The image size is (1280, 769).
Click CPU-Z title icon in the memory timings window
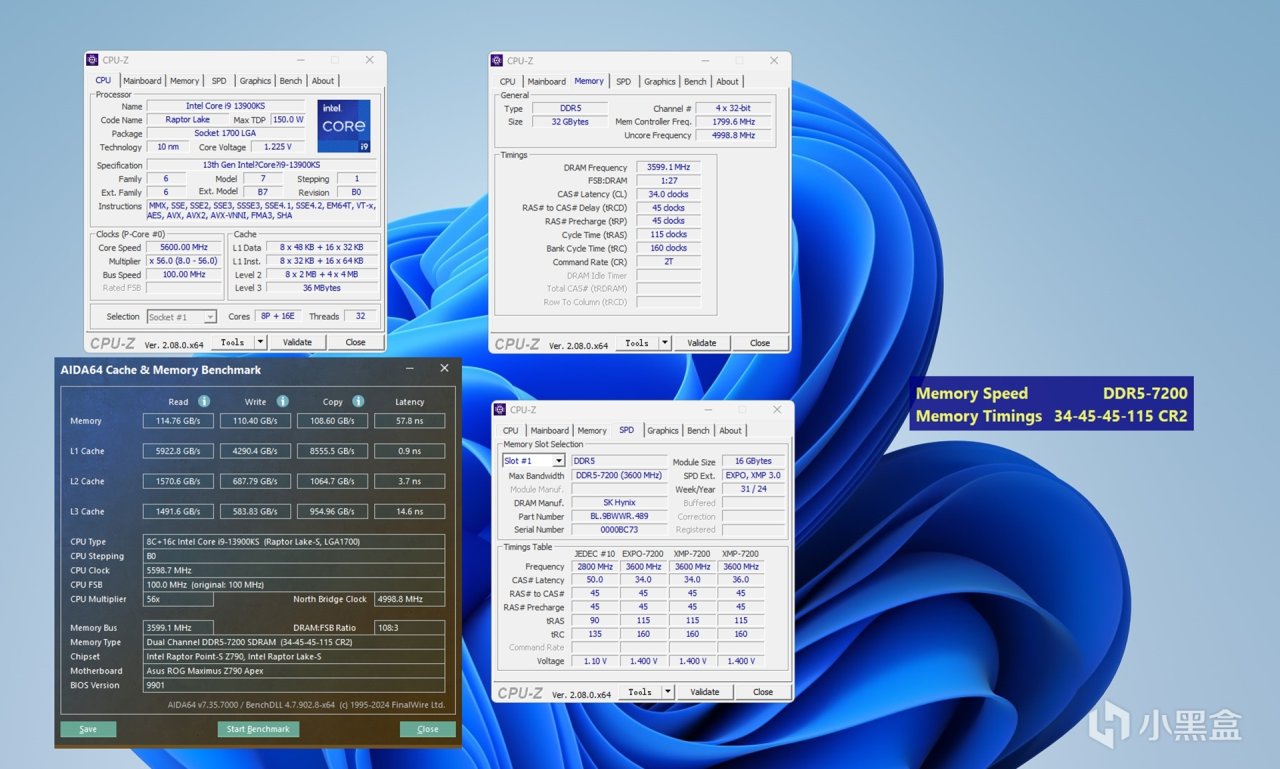498,61
